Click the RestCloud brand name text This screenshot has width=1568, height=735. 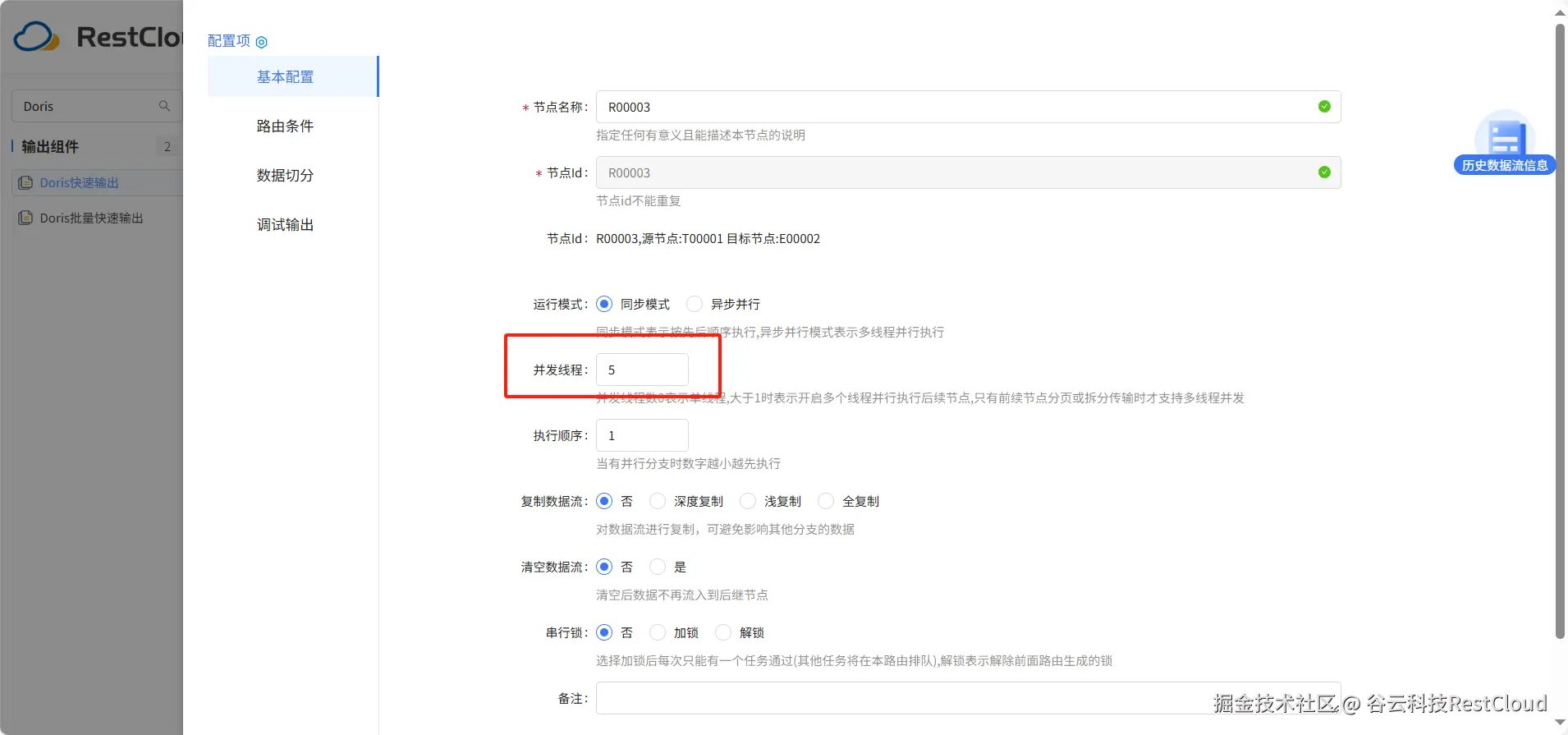click(129, 37)
